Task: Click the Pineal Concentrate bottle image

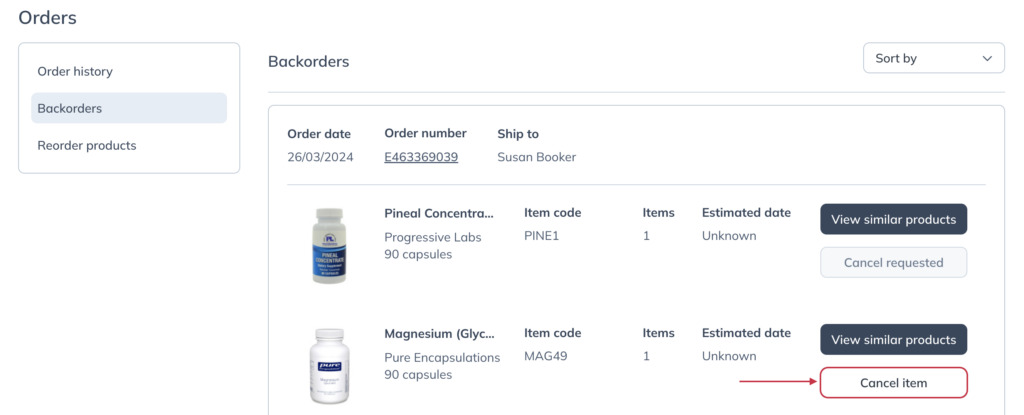Action: 328,245
